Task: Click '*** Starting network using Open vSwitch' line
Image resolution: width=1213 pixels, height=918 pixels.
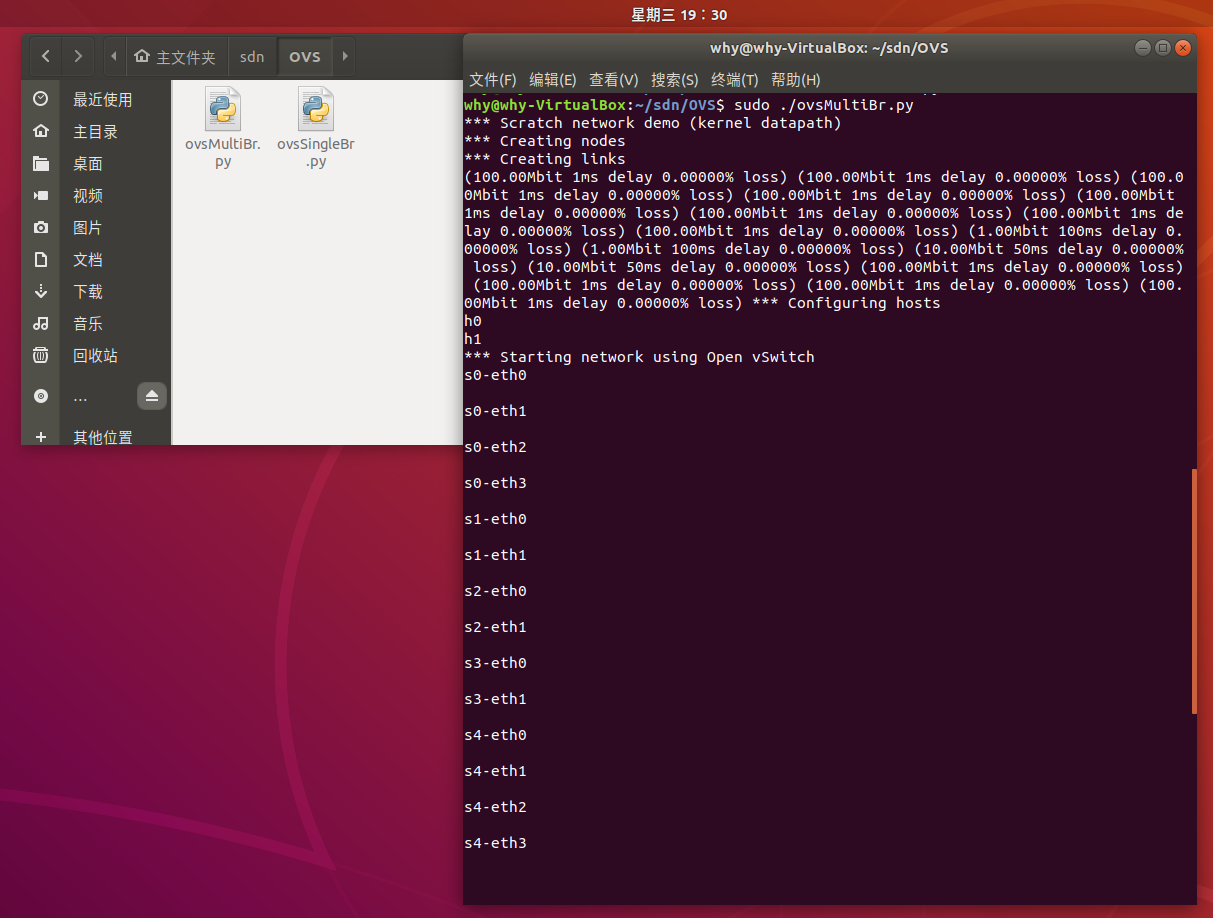Action: click(x=640, y=357)
